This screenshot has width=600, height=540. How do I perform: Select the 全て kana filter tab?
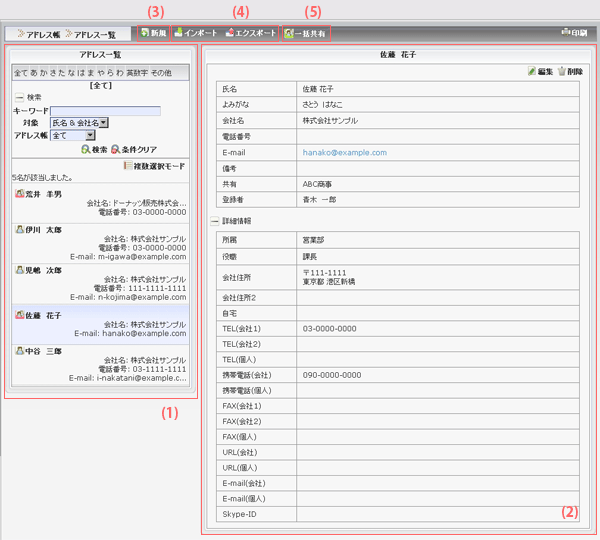point(21,73)
